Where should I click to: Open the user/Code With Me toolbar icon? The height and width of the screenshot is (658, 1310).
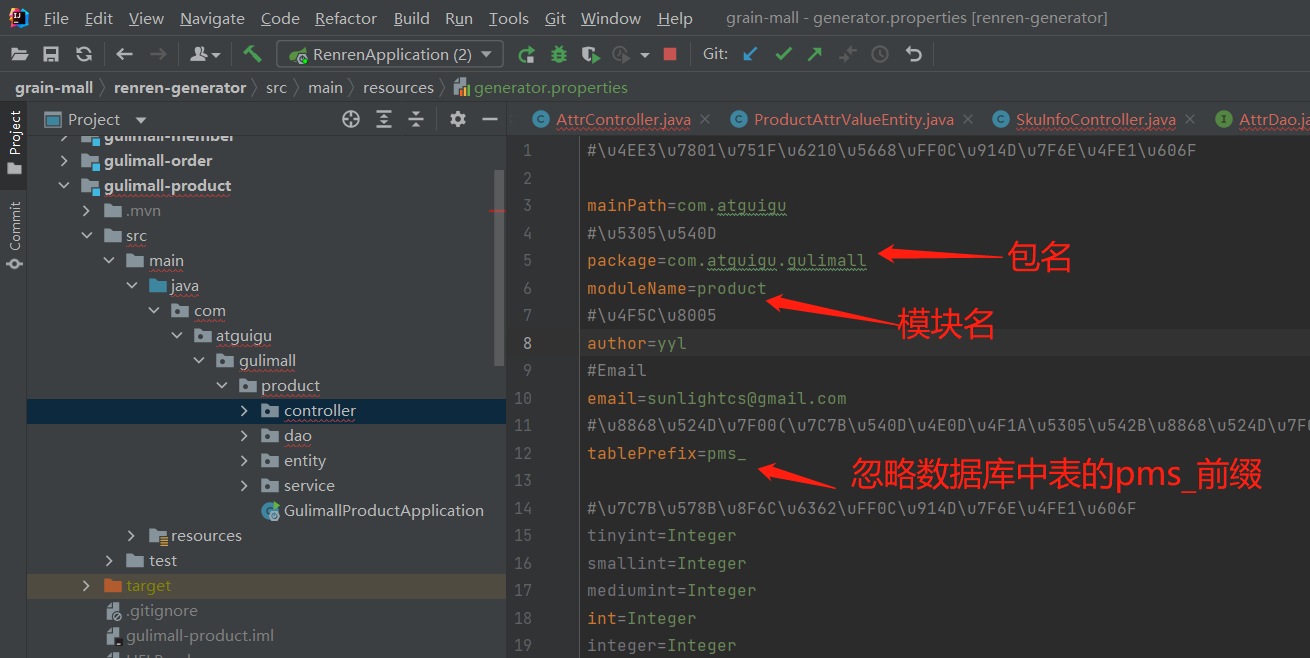pos(205,54)
